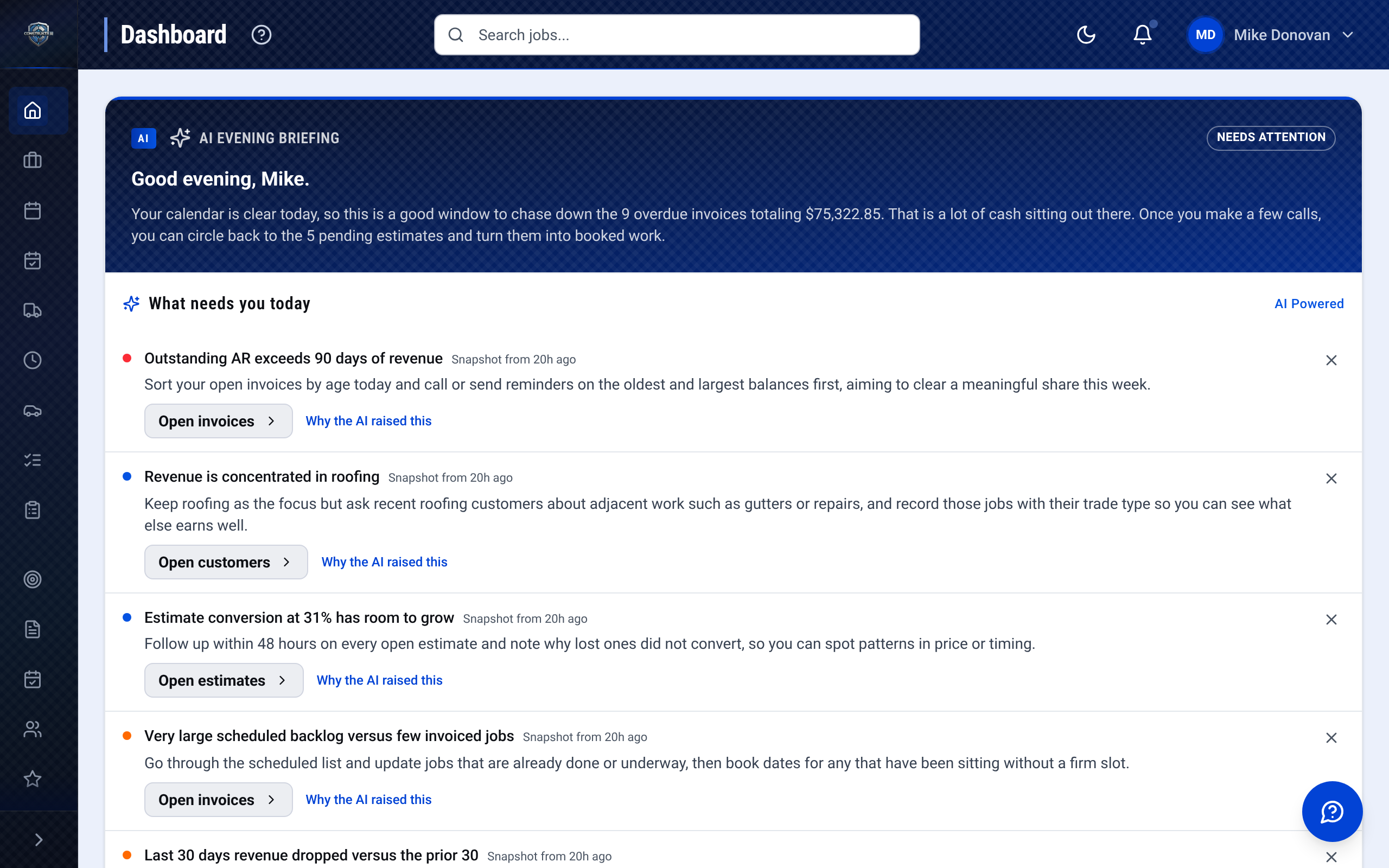Image resolution: width=1389 pixels, height=868 pixels.
Task: Click the ConstructKai logo
Action: point(39,34)
